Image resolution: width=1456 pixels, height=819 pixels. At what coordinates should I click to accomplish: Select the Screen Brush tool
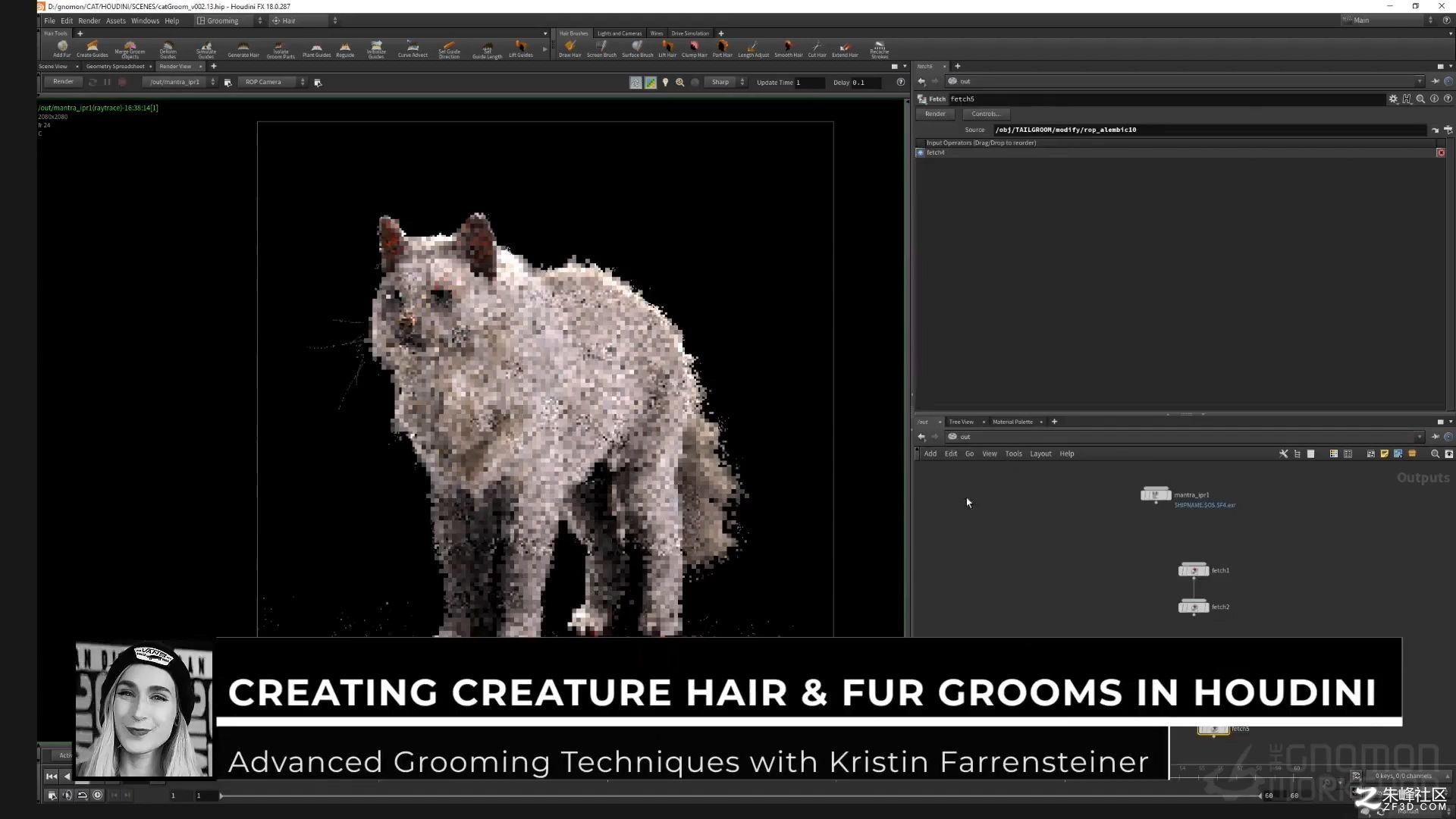point(601,49)
